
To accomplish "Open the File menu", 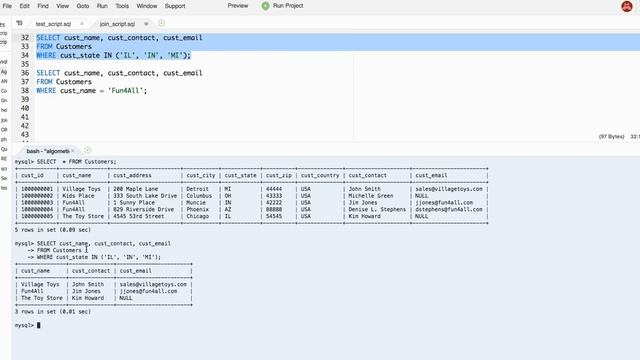I will (7, 6).
